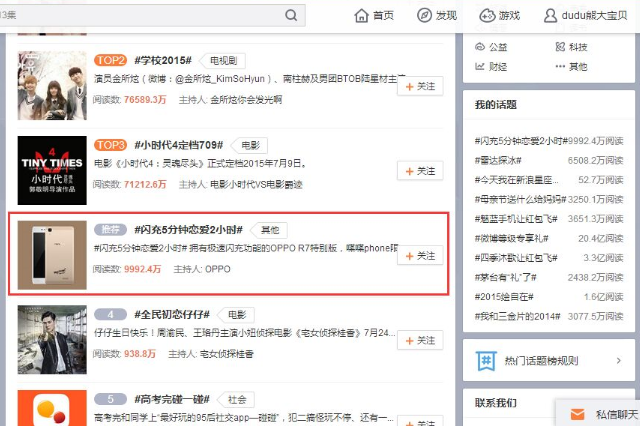Open #高考完碰一碰# topic title

click(172, 399)
